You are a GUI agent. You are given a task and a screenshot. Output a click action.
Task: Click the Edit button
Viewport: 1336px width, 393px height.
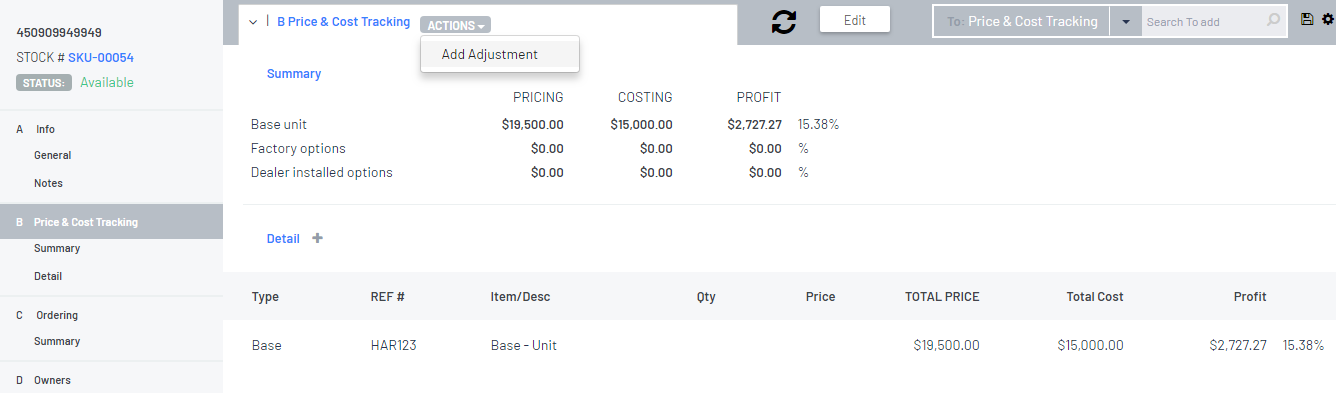tap(855, 20)
